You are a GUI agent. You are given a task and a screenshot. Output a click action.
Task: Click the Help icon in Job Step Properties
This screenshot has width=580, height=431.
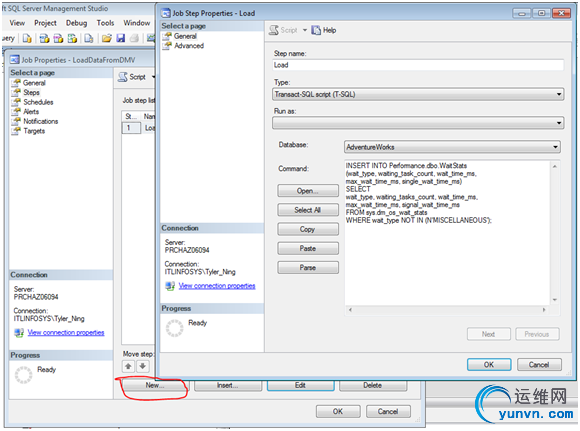pyautogui.click(x=316, y=30)
